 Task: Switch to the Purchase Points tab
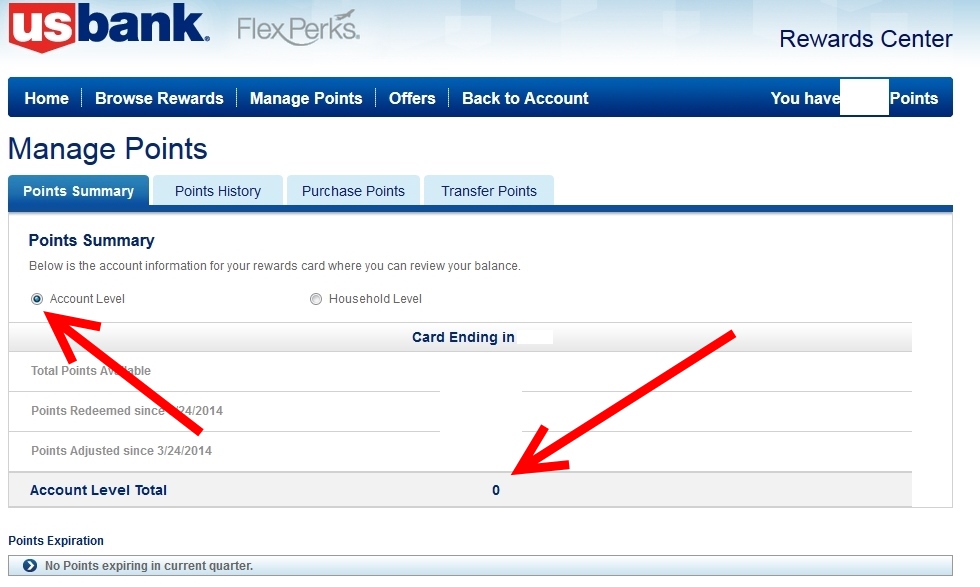point(353,191)
